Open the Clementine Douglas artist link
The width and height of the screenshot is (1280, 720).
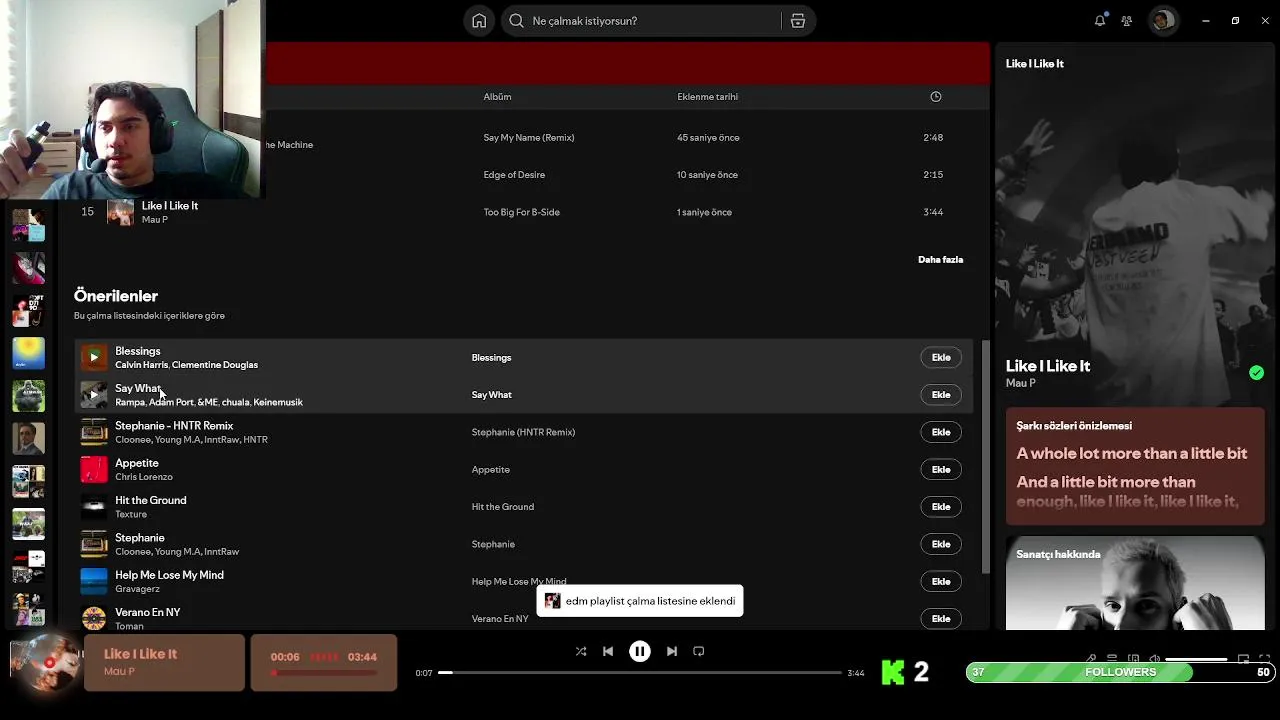(215, 365)
